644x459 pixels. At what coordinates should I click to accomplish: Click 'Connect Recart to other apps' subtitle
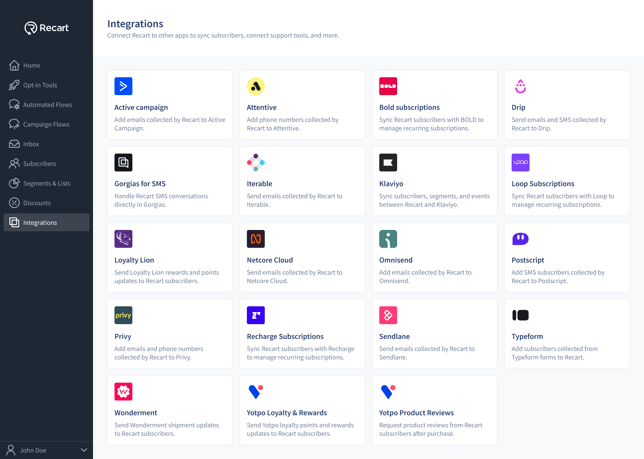[x=223, y=35]
